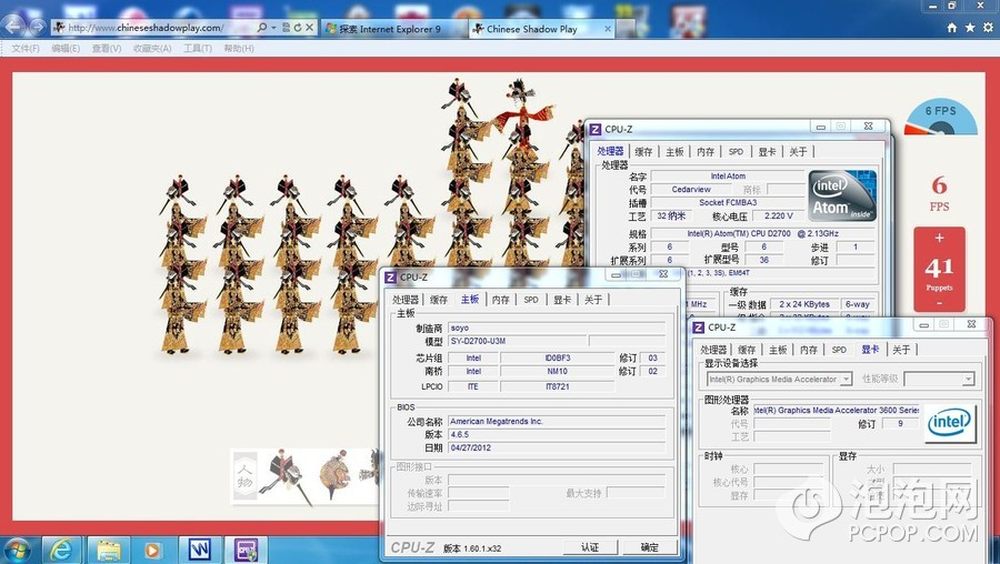
Task: Click the BIOS vendor "American Megatrends Inc."
Action: click(x=496, y=422)
